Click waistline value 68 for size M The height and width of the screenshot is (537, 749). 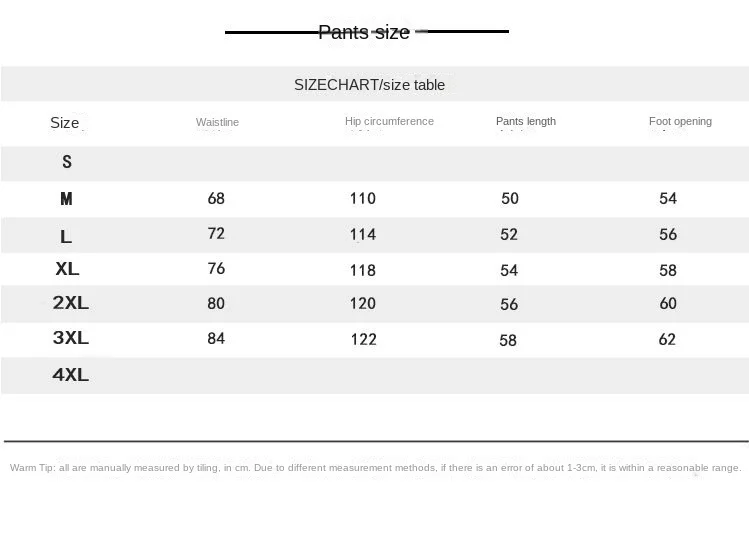[216, 198]
